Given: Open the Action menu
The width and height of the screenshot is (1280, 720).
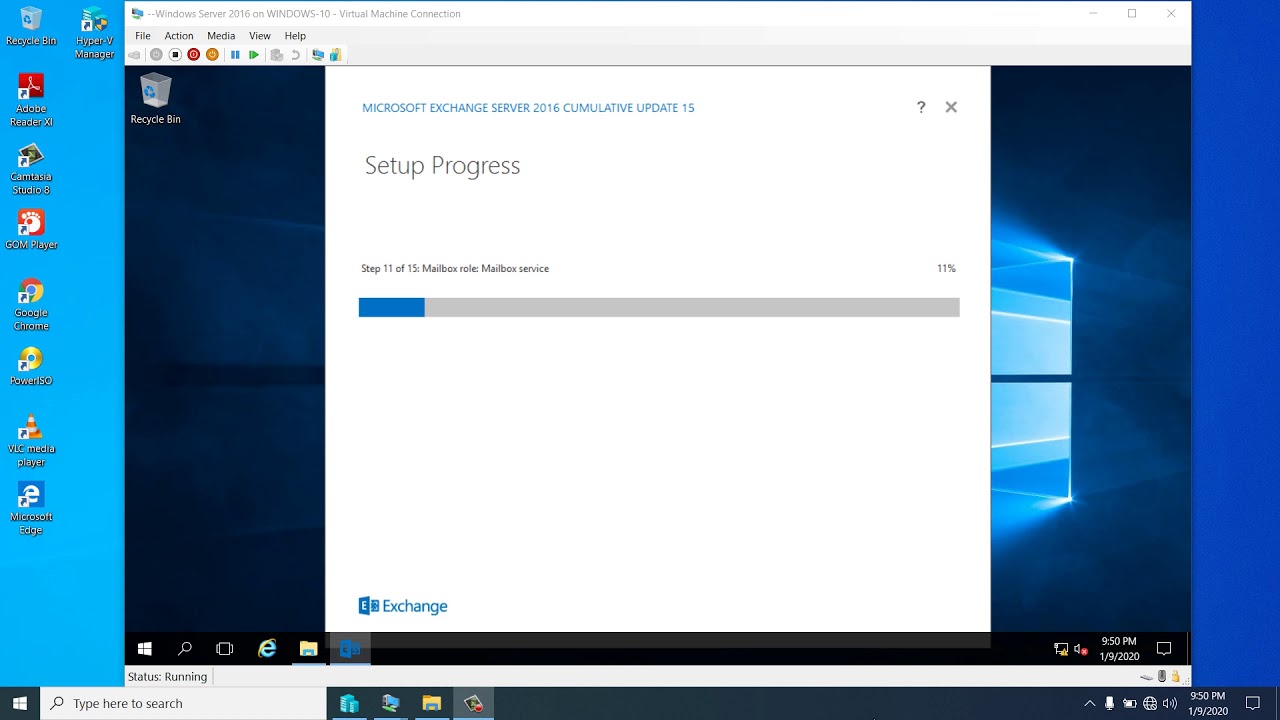Looking at the screenshot, I should (179, 36).
